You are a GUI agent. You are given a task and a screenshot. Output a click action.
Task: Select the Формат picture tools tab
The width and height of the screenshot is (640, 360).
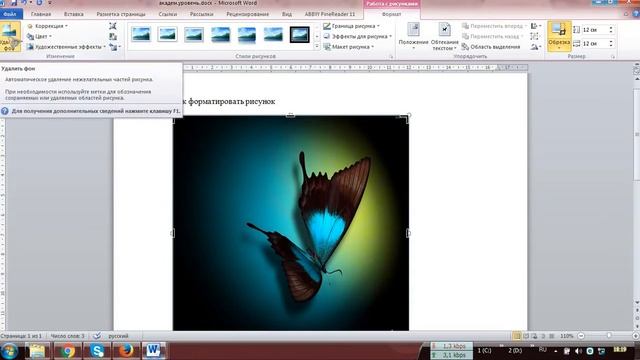pyautogui.click(x=391, y=14)
